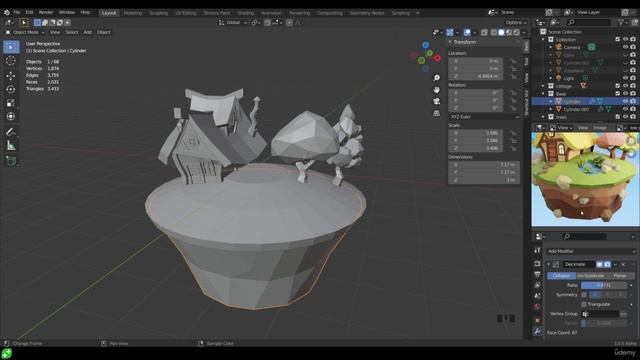Image resolution: width=640 pixels, height=360 pixels.
Task: Open outliner filter dropdown
Action: (623, 22)
